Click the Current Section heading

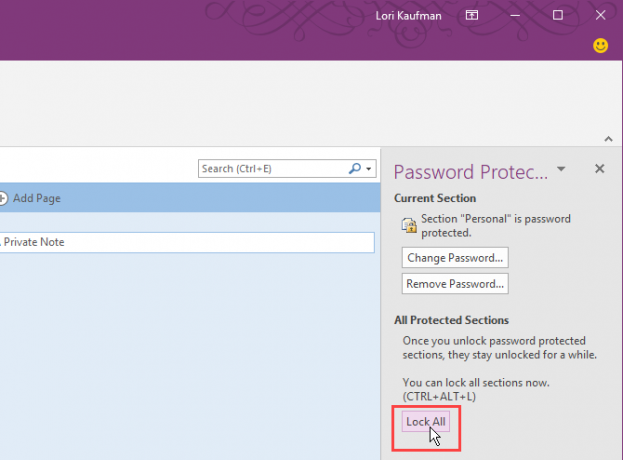(435, 198)
